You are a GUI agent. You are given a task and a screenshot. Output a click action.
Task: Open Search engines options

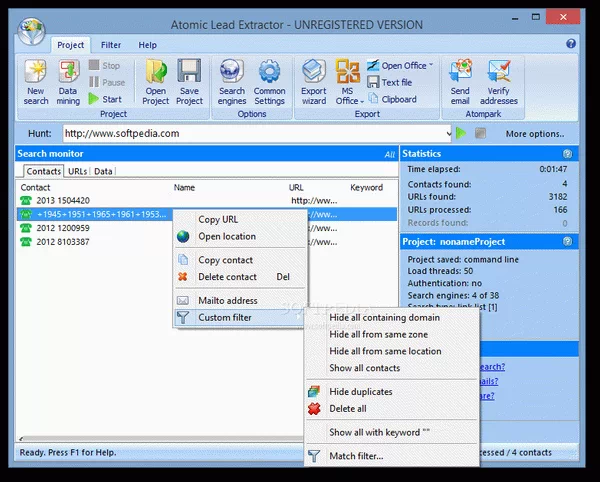click(232, 82)
